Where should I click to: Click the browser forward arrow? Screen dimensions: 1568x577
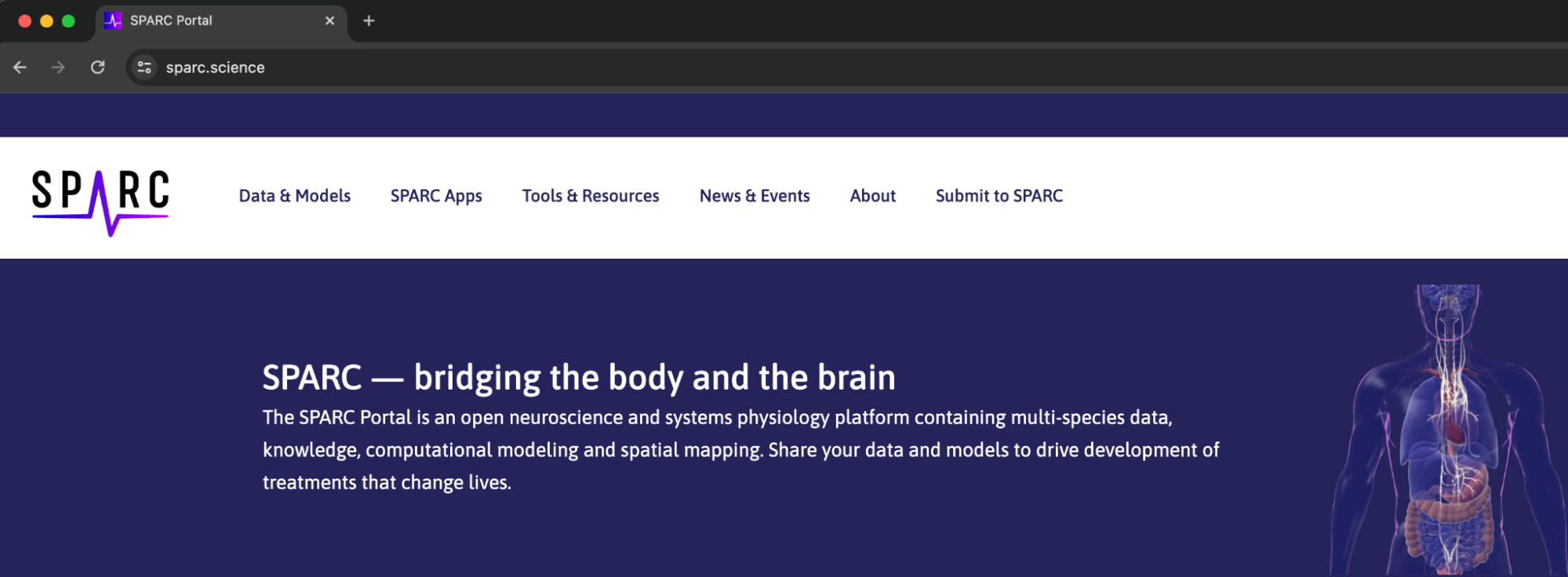(x=58, y=67)
